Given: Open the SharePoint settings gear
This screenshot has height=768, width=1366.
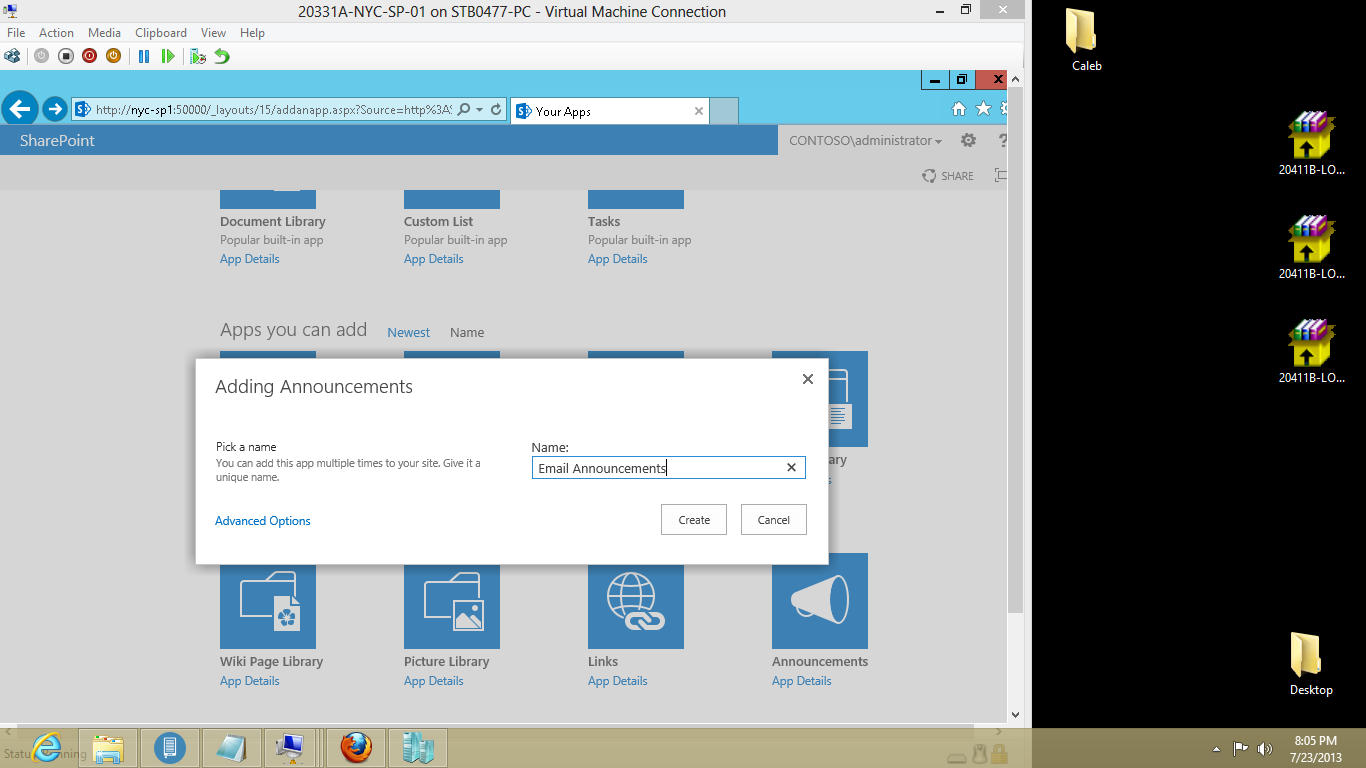Looking at the screenshot, I should (x=968, y=141).
